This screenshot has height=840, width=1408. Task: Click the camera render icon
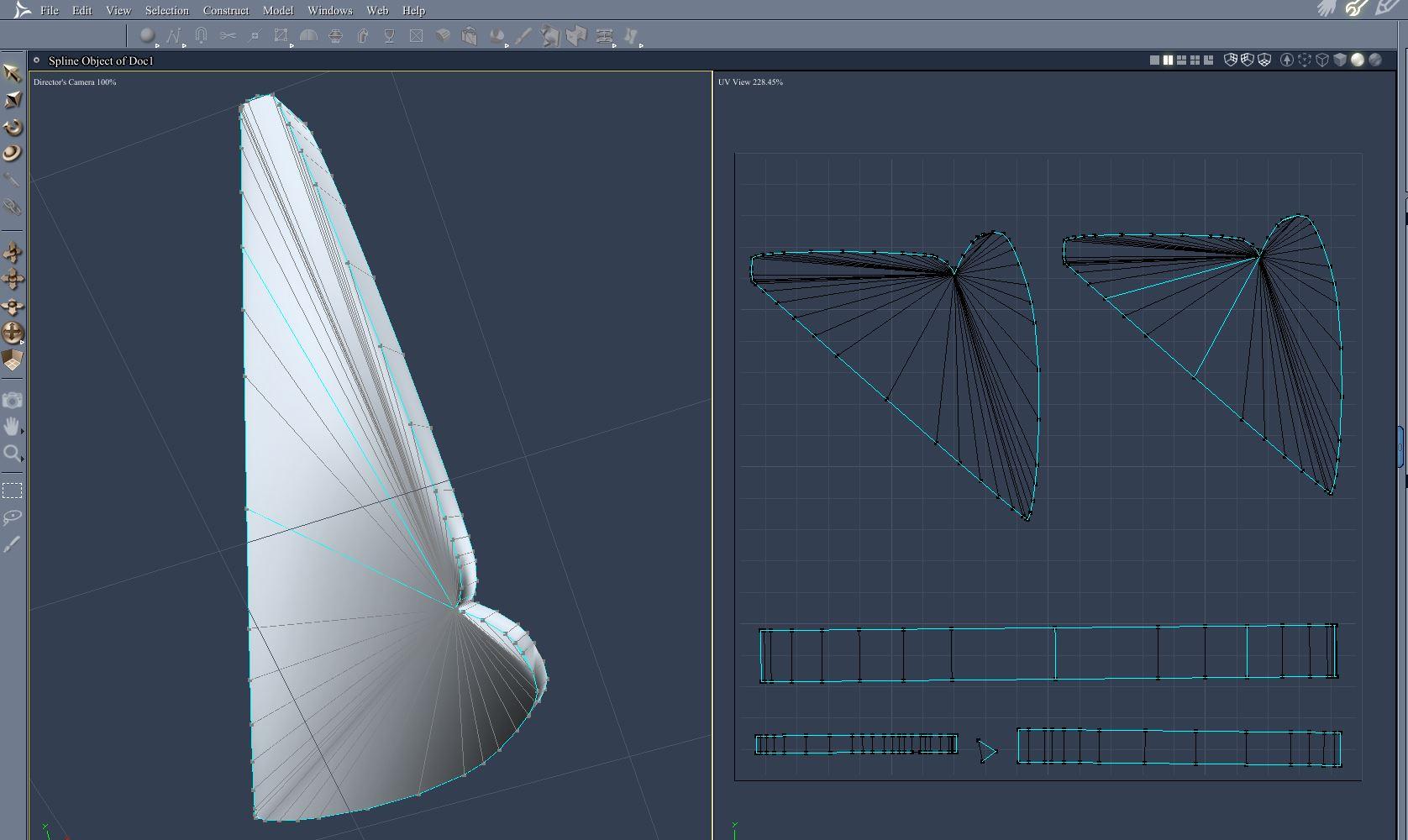[x=12, y=401]
